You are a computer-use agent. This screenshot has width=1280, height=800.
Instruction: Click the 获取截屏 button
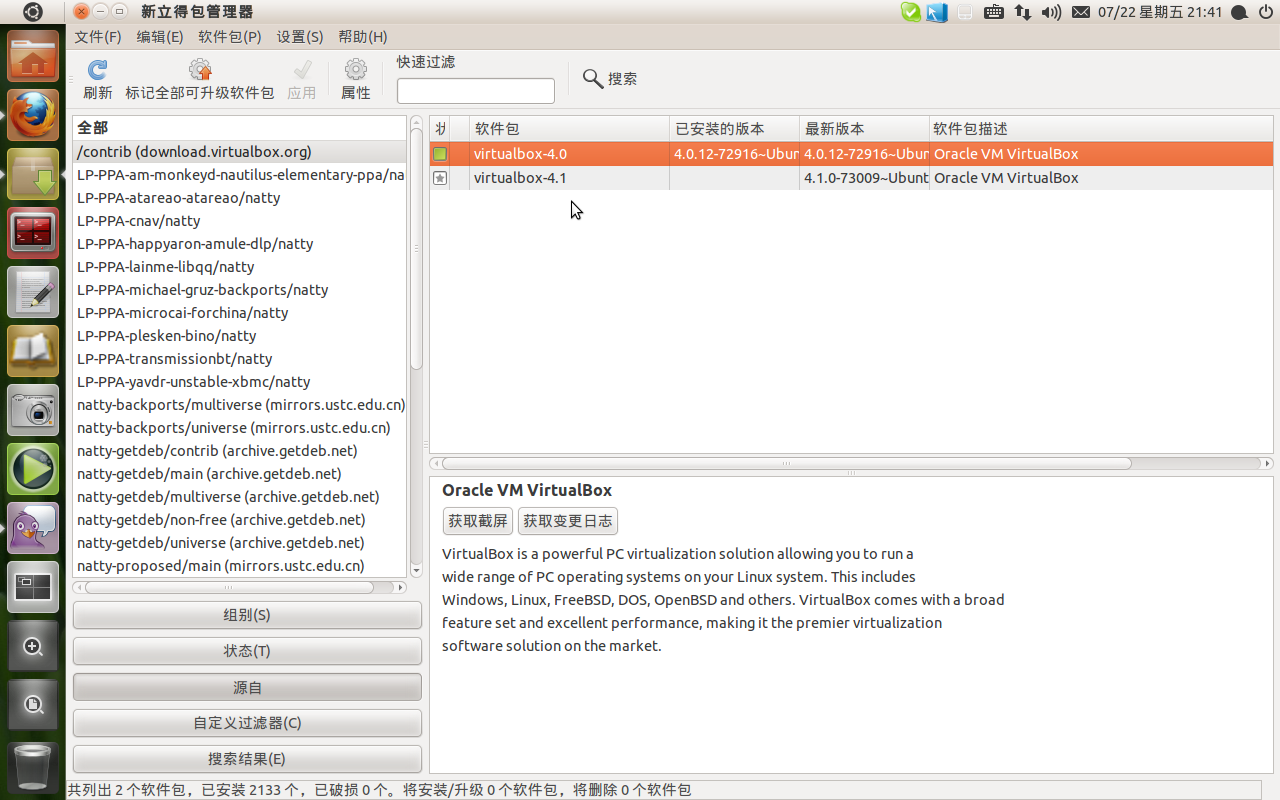478,521
